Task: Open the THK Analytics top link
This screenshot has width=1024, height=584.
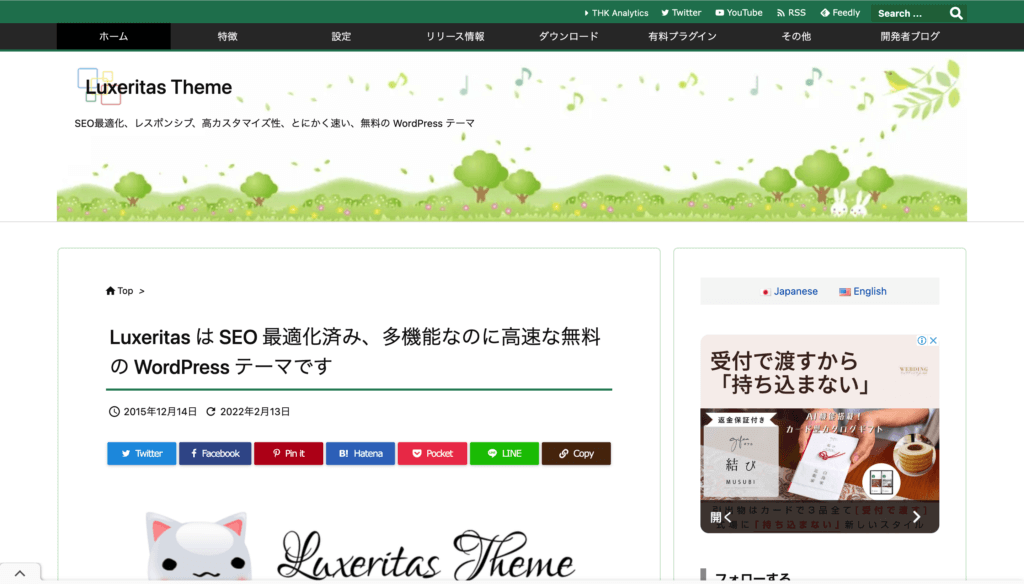Action: [x=616, y=13]
